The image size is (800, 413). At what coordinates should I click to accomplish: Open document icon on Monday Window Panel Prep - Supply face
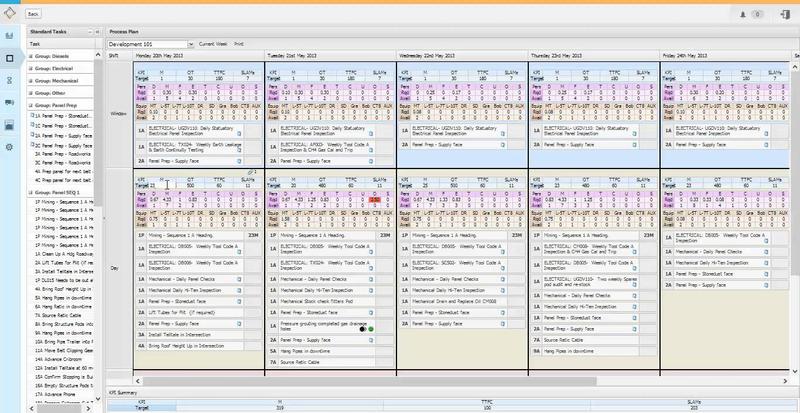pos(239,161)
